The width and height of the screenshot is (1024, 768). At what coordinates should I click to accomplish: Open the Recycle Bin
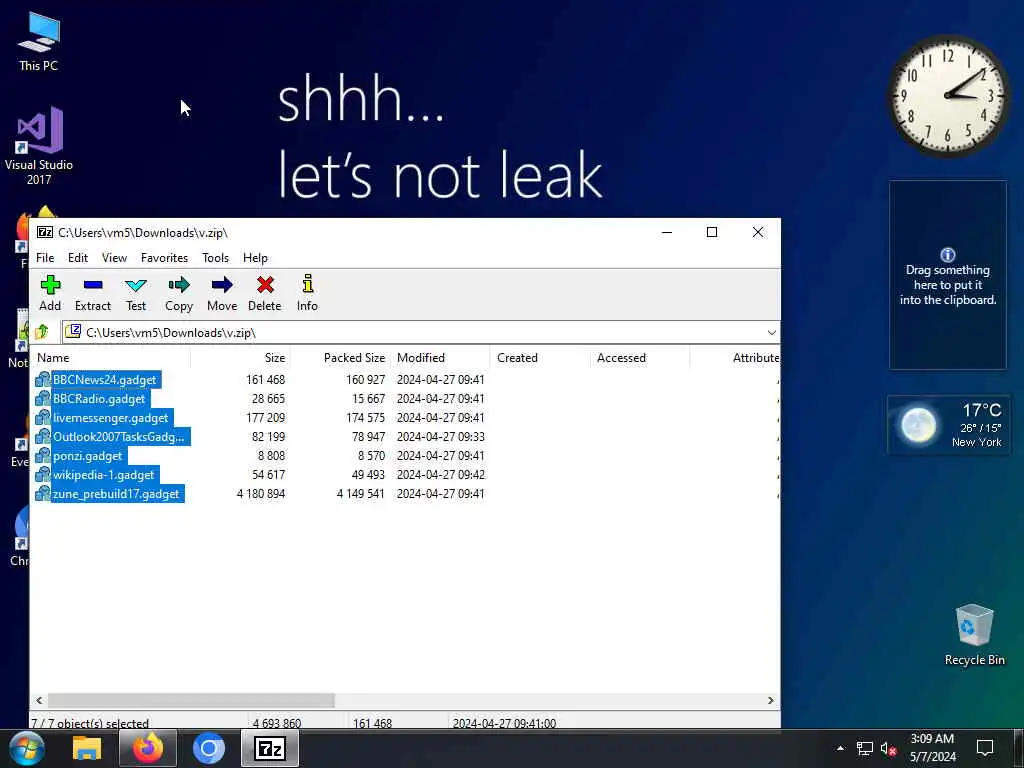974,635
